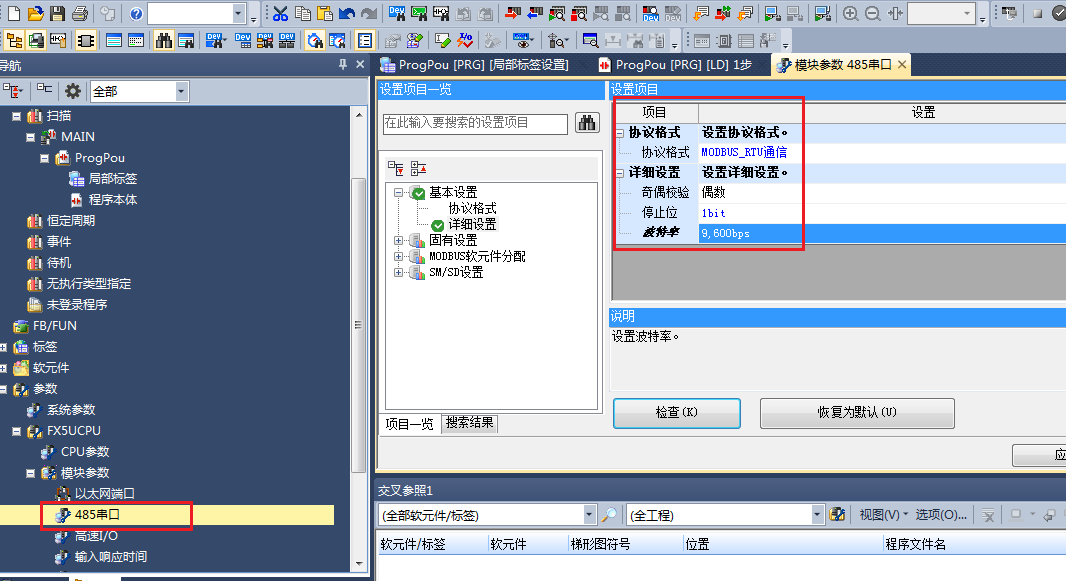The width and height of the screenshot is (1066, 581).
Task: Click the Save project icon
Action: pos(57,13)
